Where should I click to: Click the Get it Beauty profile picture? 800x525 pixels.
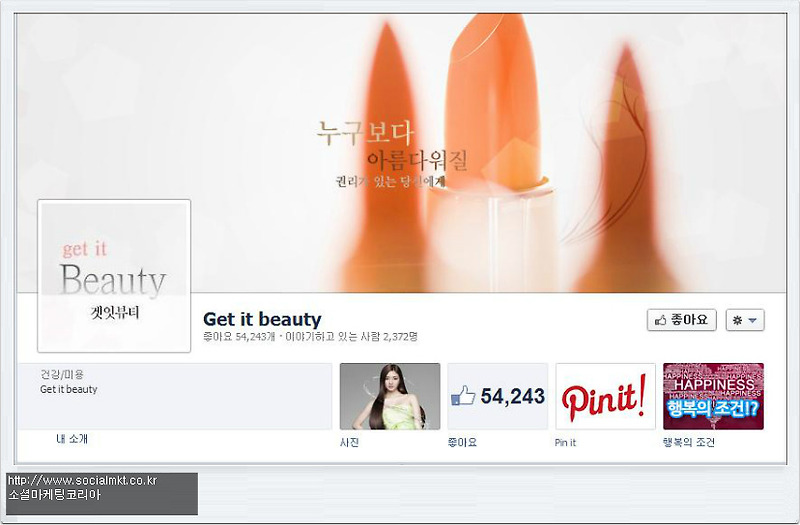114,276
